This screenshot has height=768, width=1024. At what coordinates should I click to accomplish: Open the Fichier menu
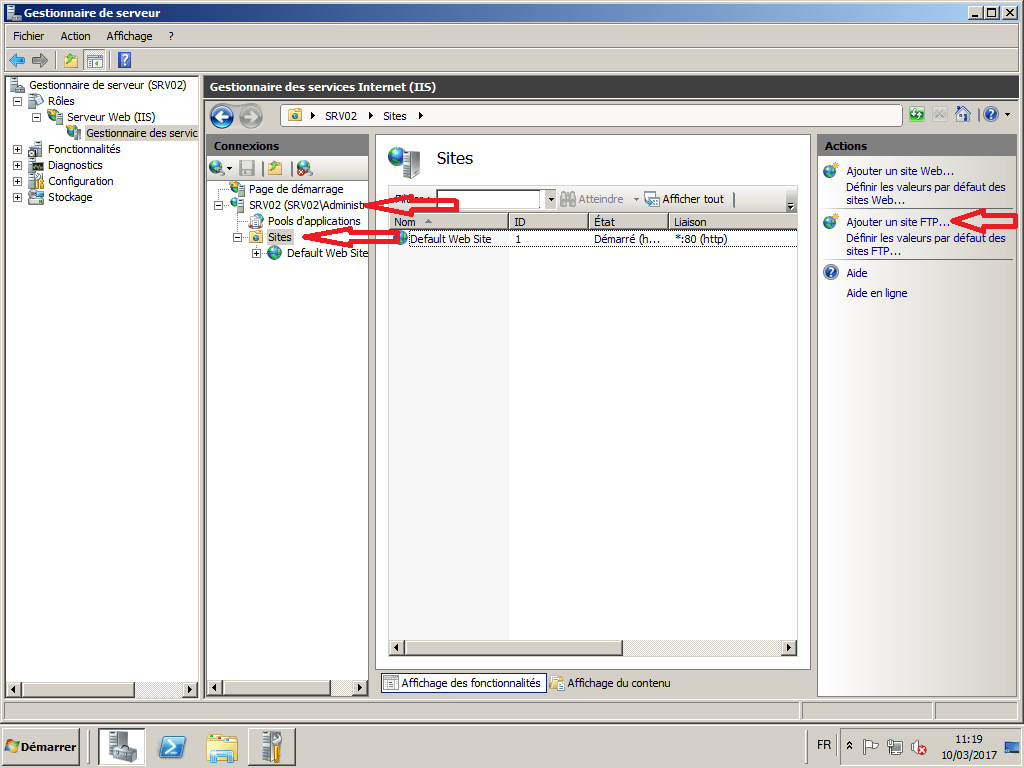click(x=28, y=35)
